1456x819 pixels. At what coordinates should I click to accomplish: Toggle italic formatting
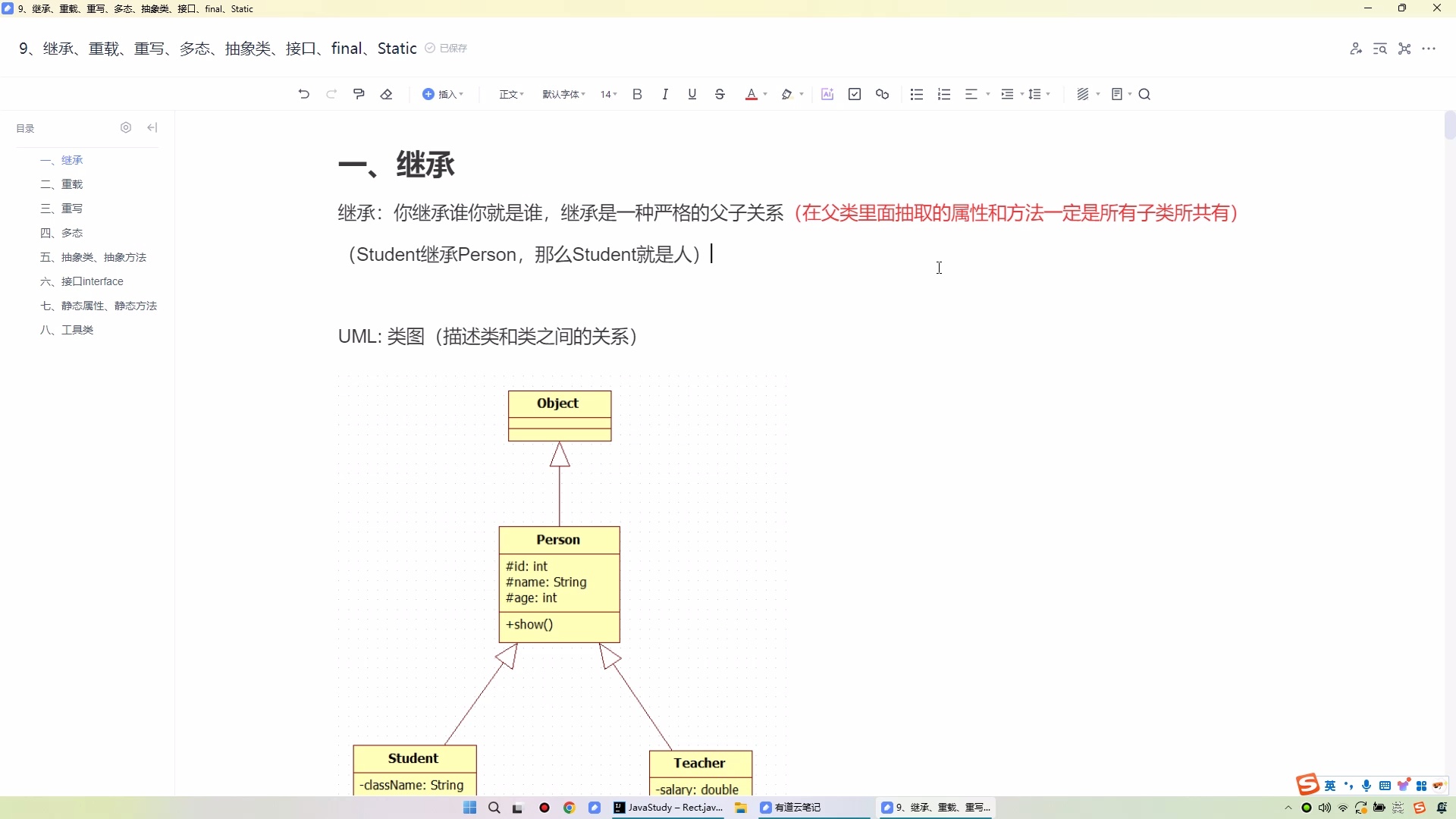pyautogui.click(x=665, y=93)
